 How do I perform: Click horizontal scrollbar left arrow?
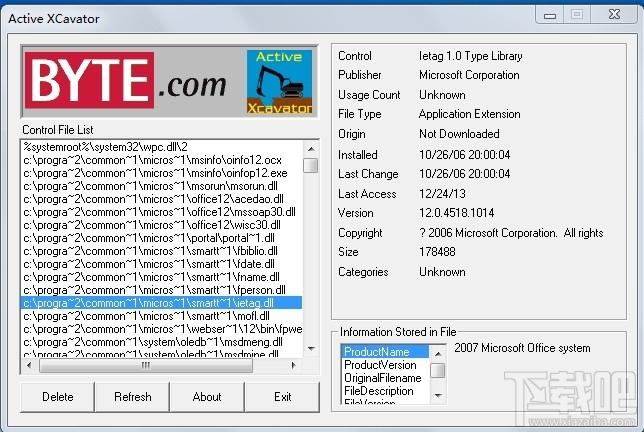click(29, 365)
